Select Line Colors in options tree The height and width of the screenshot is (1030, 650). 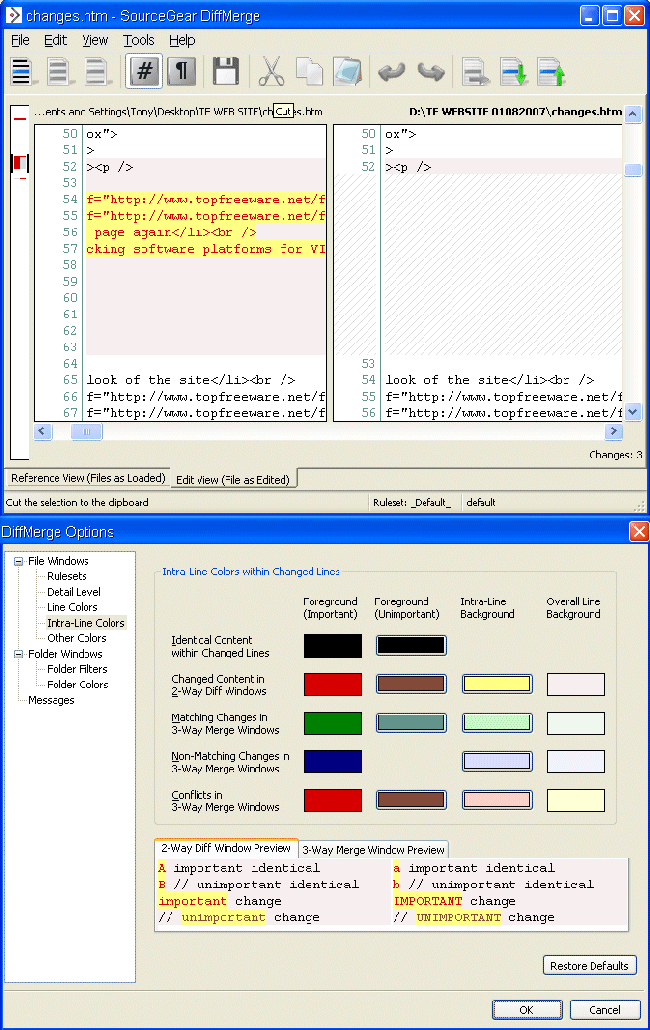[72, 607]
